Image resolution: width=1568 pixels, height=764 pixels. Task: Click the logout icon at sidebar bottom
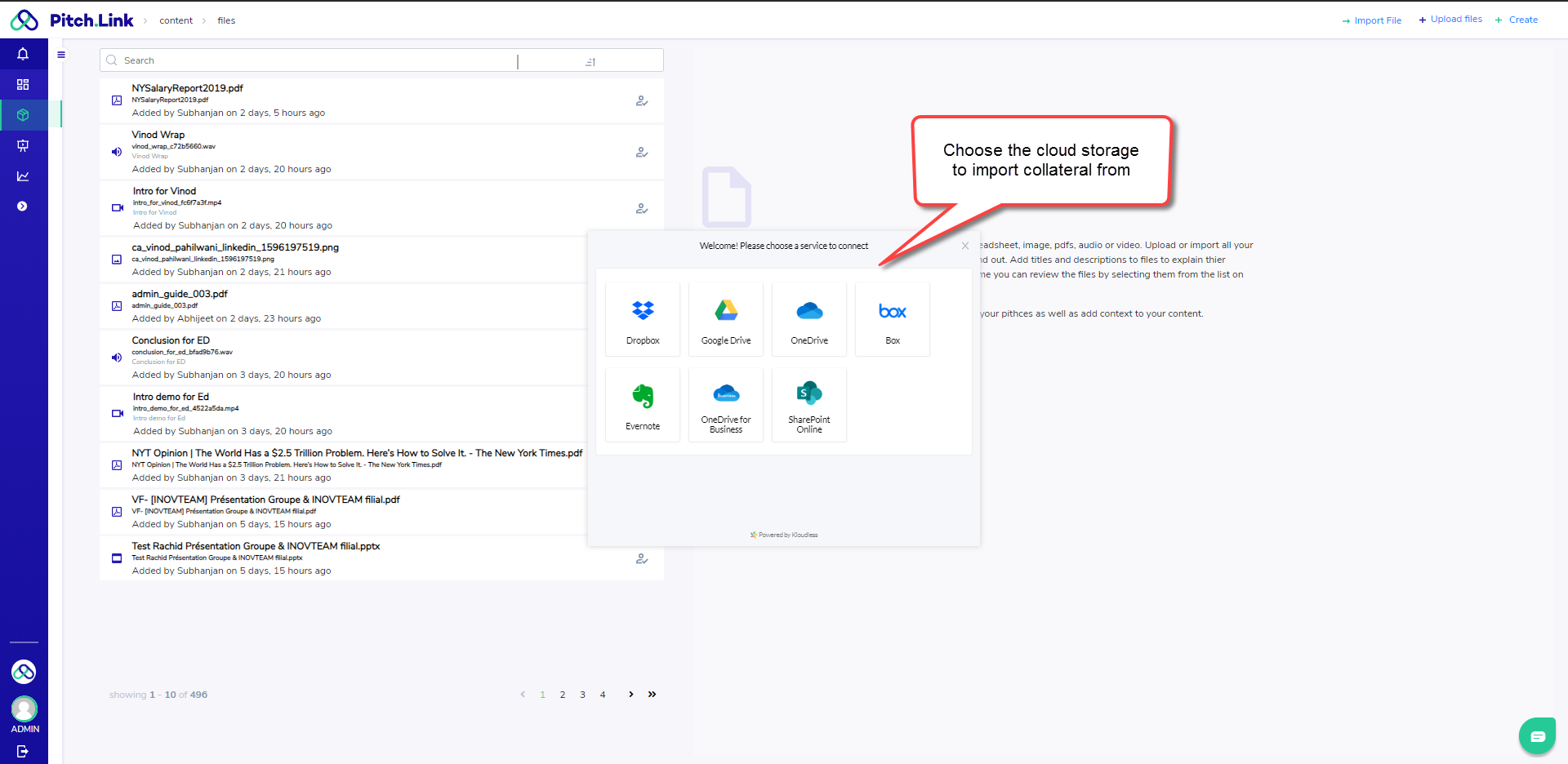tap(23, 751)
